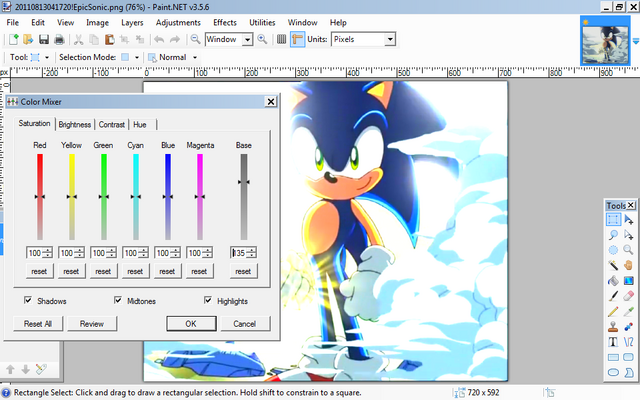Click the Reset All button
This screenshot has height=400, width=640.
point(38,324)
